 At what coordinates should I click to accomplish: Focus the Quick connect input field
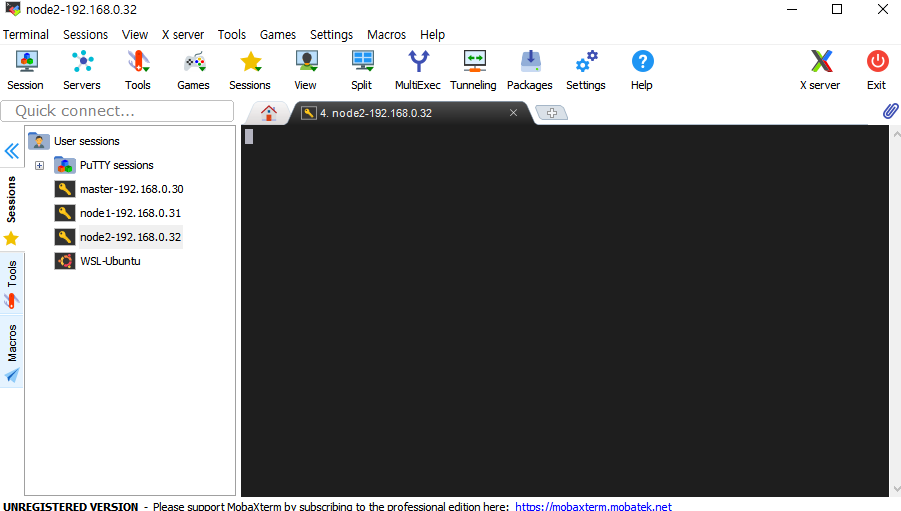pos(117,111)
